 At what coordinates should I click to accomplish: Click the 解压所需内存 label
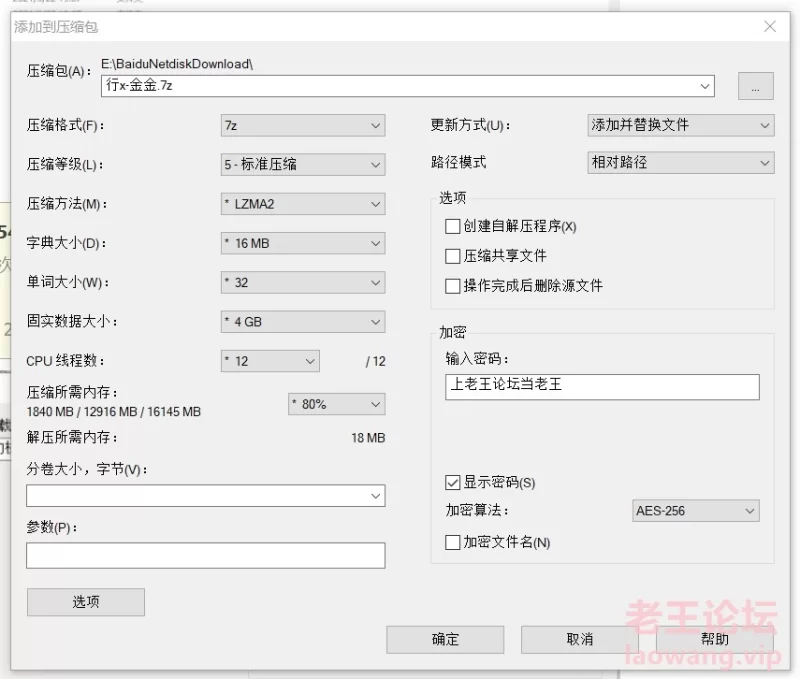coord(72,437)
